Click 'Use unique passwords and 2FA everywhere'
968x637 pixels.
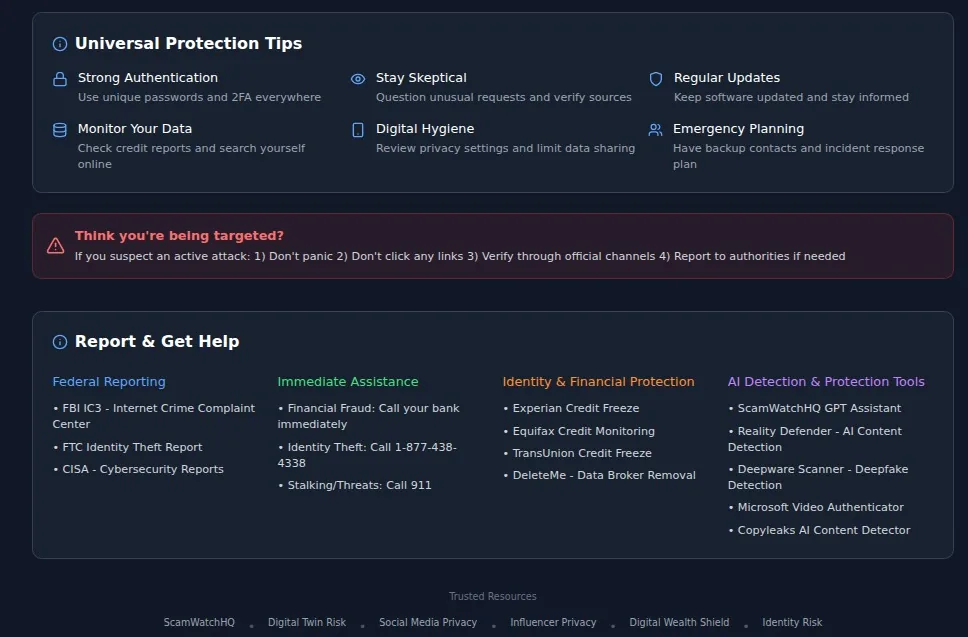199,97
